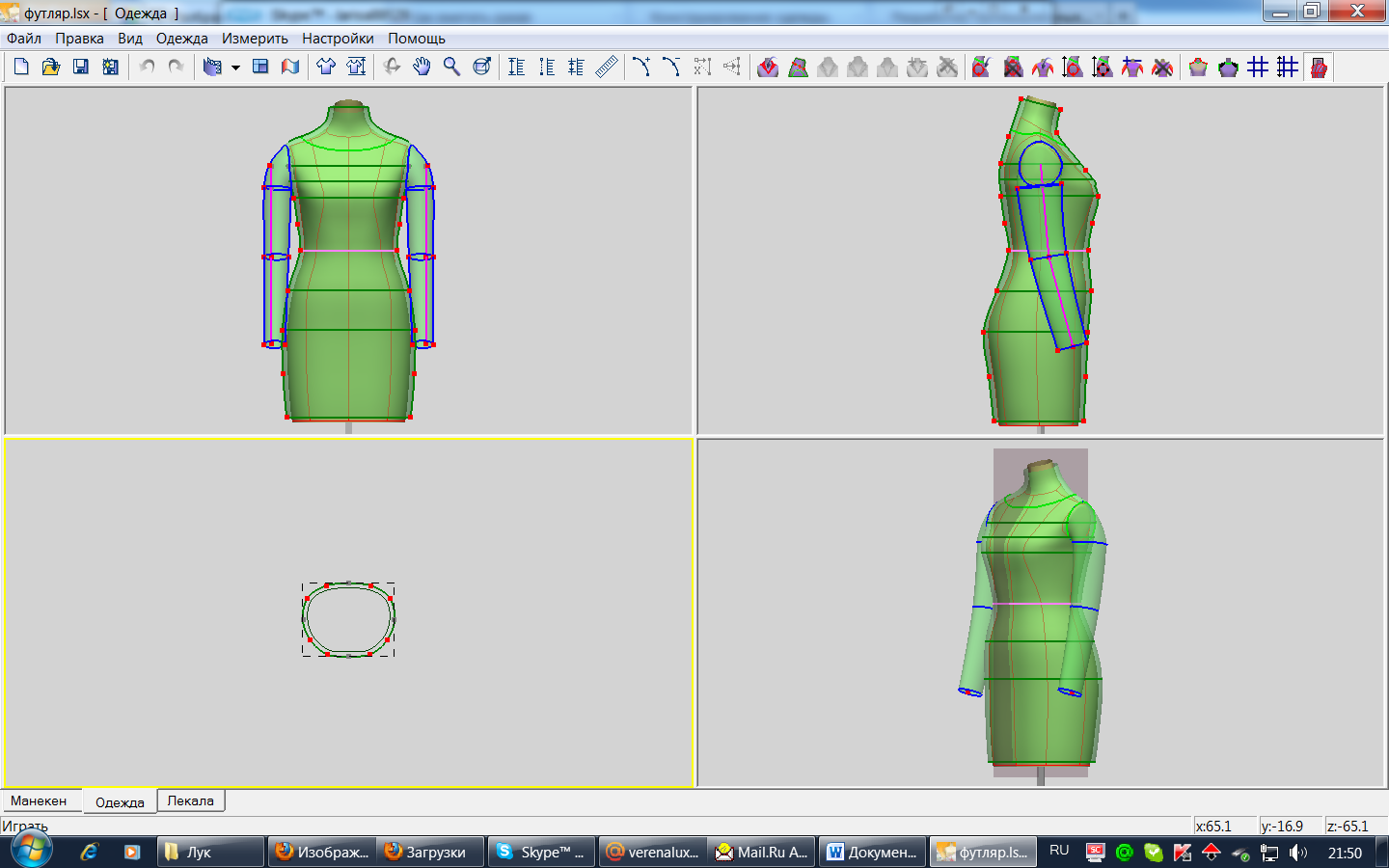This screenshot has width=1389, height=868.
Task: Click the Undo arrow icon
Action: [x=147, y=67]
